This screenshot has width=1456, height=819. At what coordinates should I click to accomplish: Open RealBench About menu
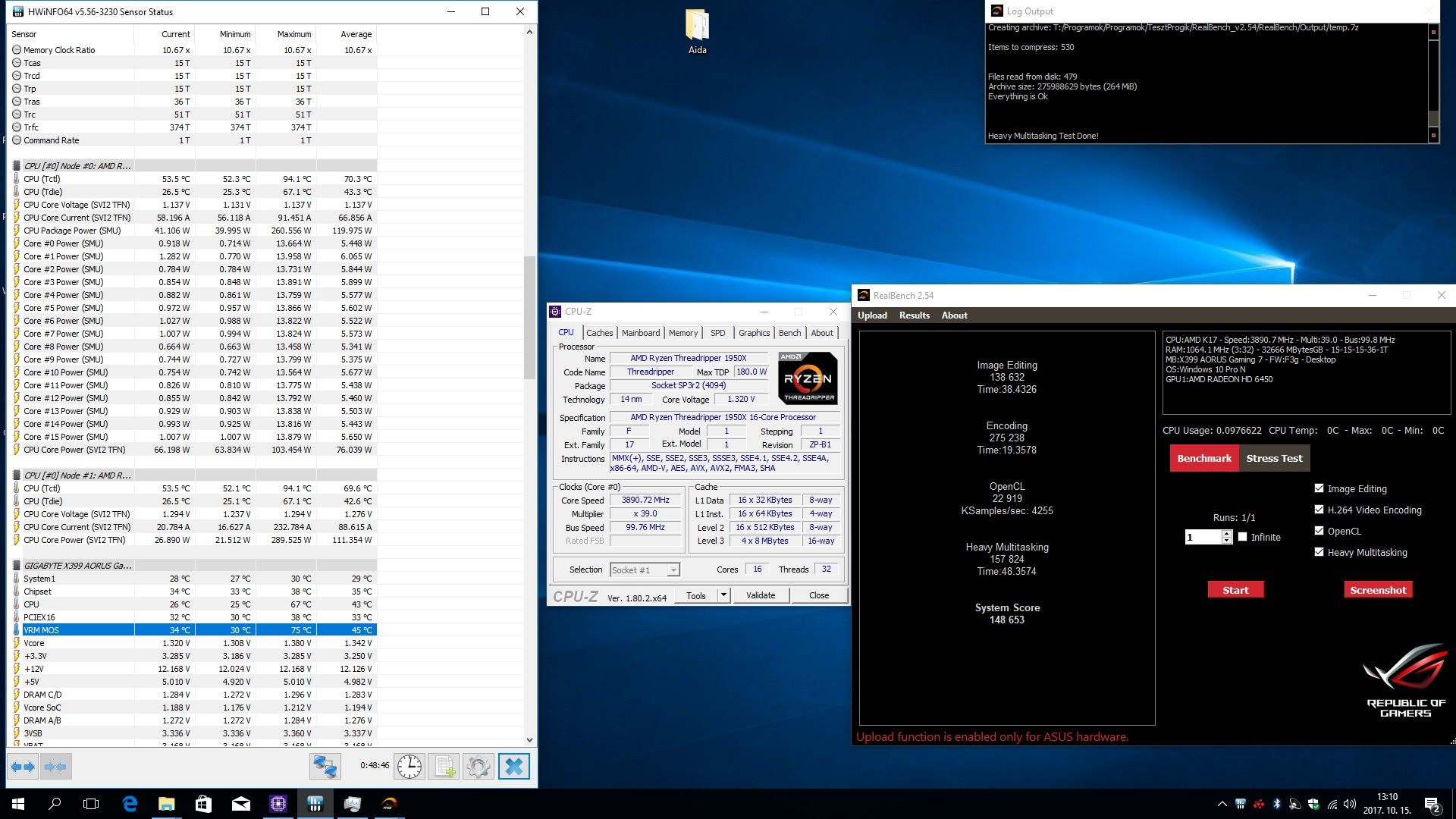pyautogui.click(x=954, y=315)
